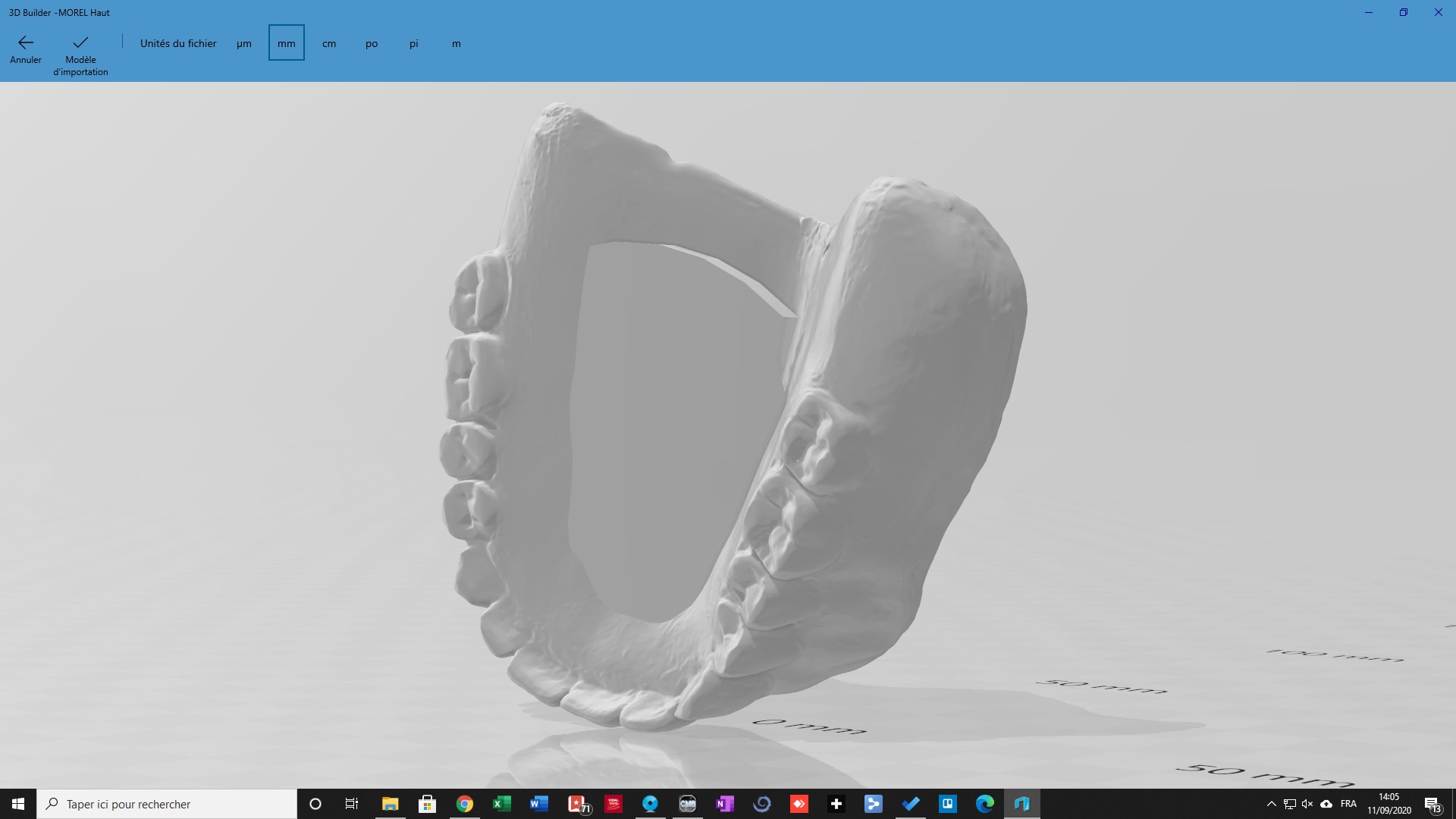1456x819 pixels.
Task: Choose po (inches) unit option
Action: point(371,43)
